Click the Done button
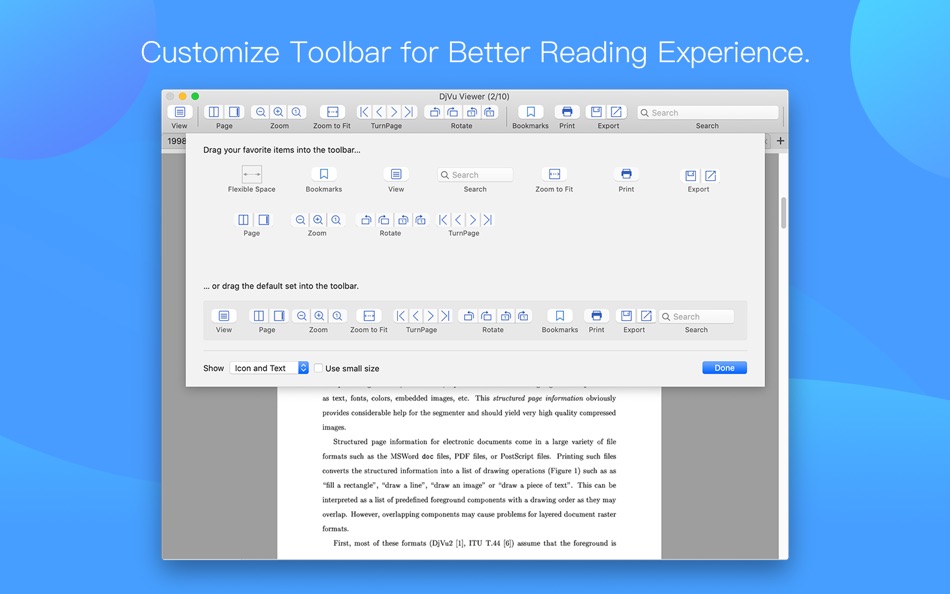 pos(725,368)
